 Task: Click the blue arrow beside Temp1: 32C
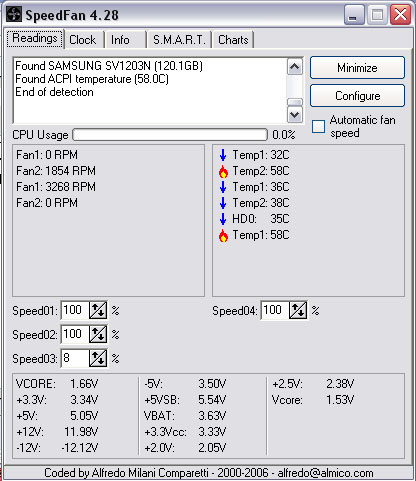(x=223, y=155)
